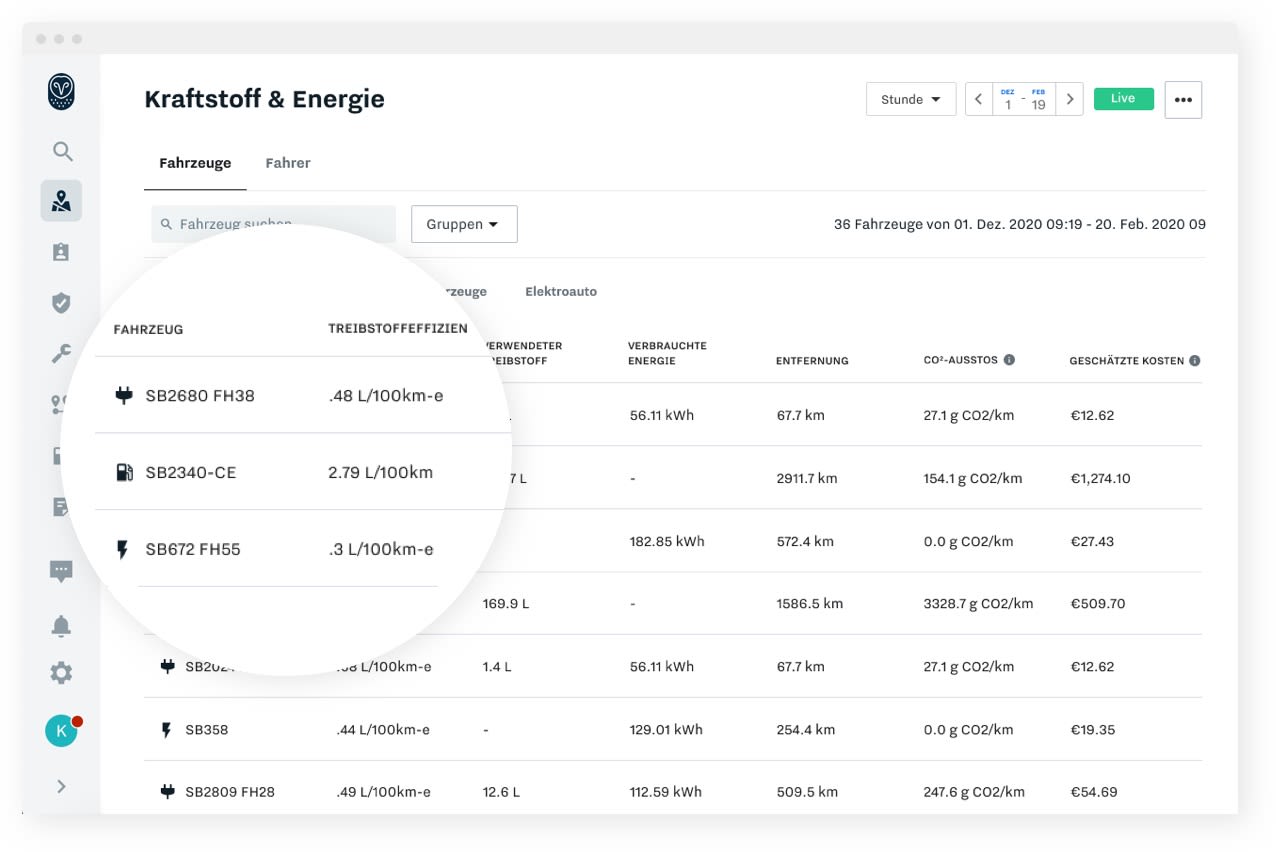
Task: Select the map location sidebar icon
Action: pos(61,201)
